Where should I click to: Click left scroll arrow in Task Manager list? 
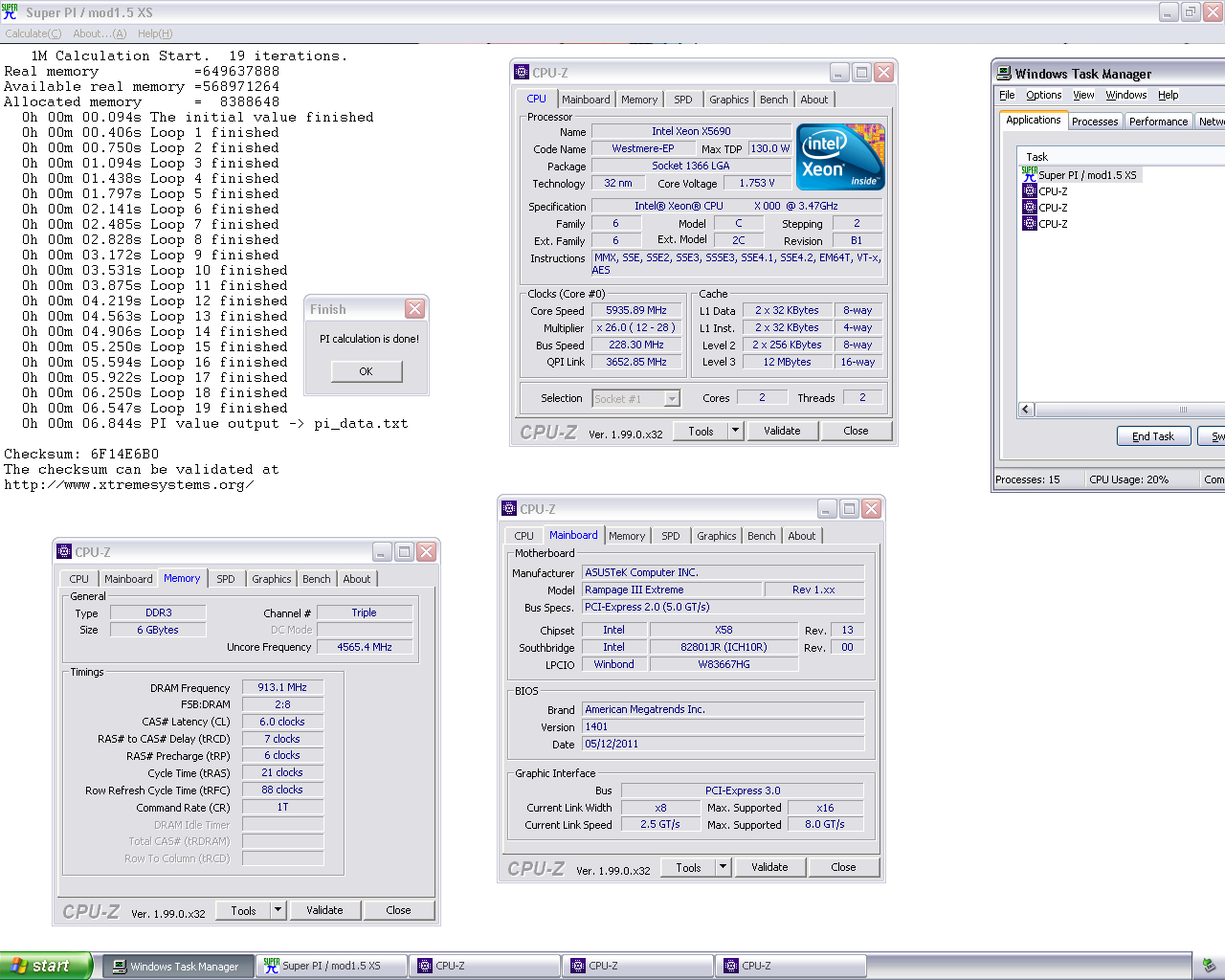[1026, 410]
